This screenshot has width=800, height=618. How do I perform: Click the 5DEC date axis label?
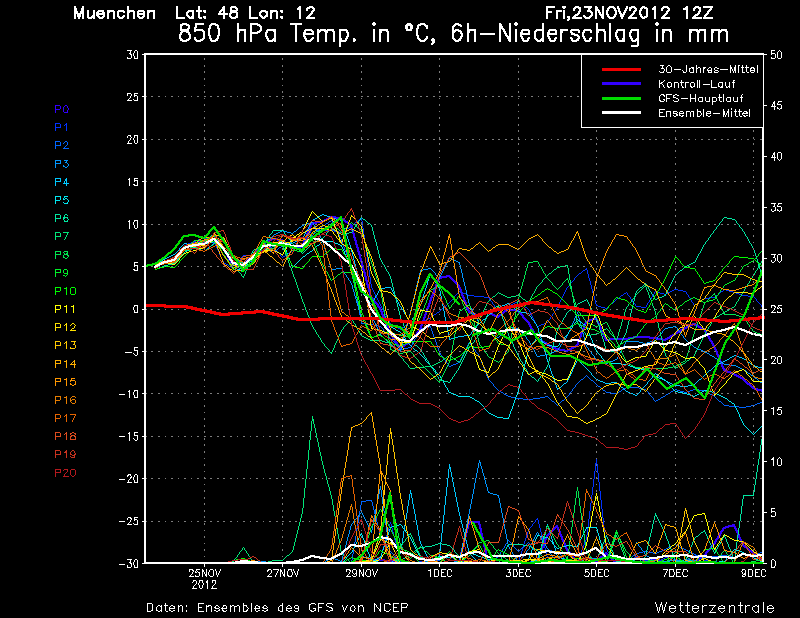(596, 573)
